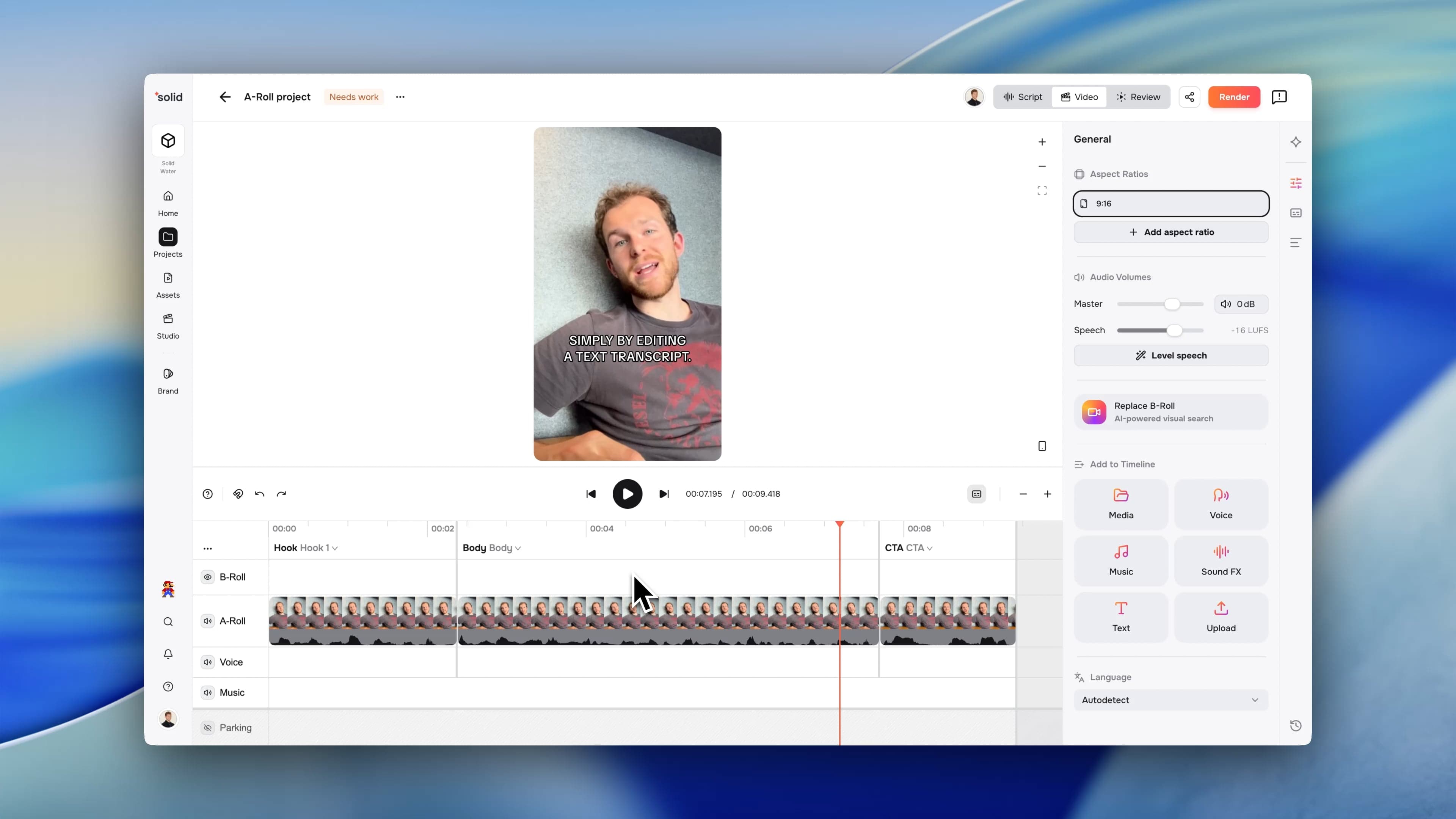Redo the last edit
This screenshot has width=1456, height=819.
(x=281, y=494)
